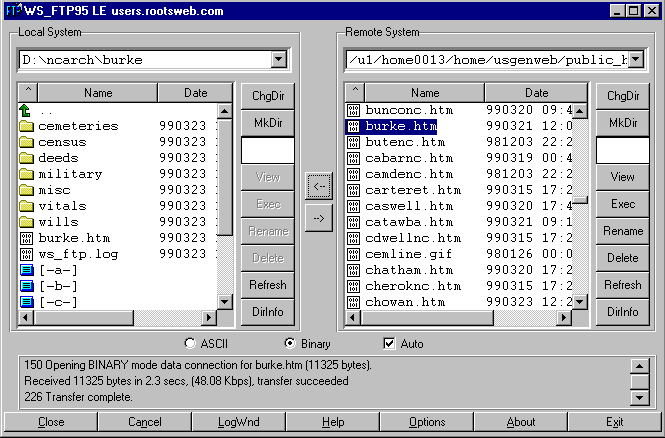Select the wills folder icon

pos(27,222)
